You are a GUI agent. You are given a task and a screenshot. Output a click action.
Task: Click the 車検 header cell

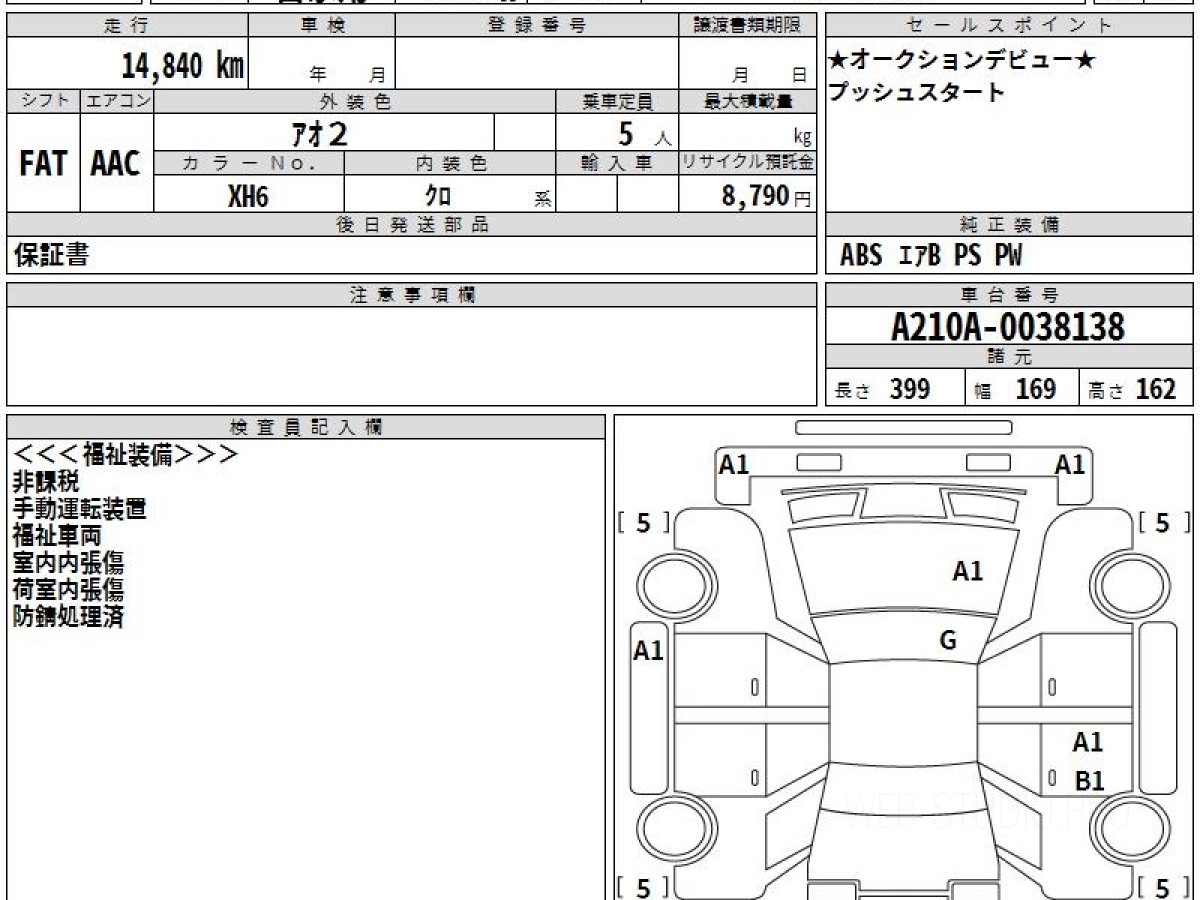coord(322,26)
